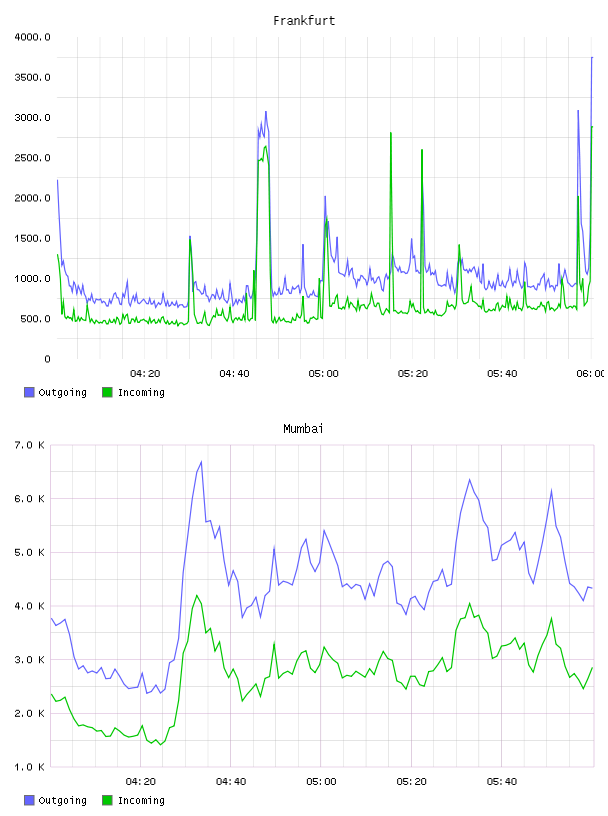Click the 04:20 time label in Frankfurt chart
The image size is (608, 816).
145,374
